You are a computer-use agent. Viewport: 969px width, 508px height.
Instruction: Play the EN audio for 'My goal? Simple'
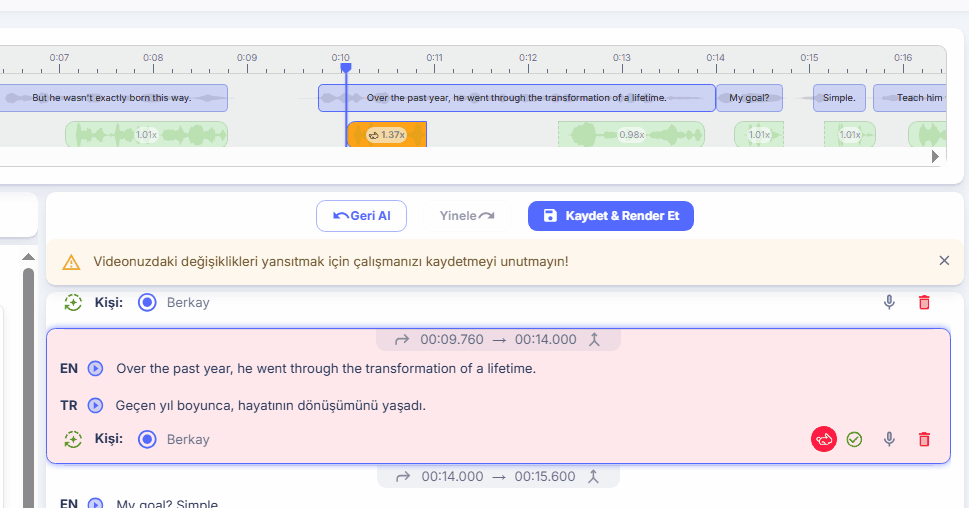coord(95,504)
